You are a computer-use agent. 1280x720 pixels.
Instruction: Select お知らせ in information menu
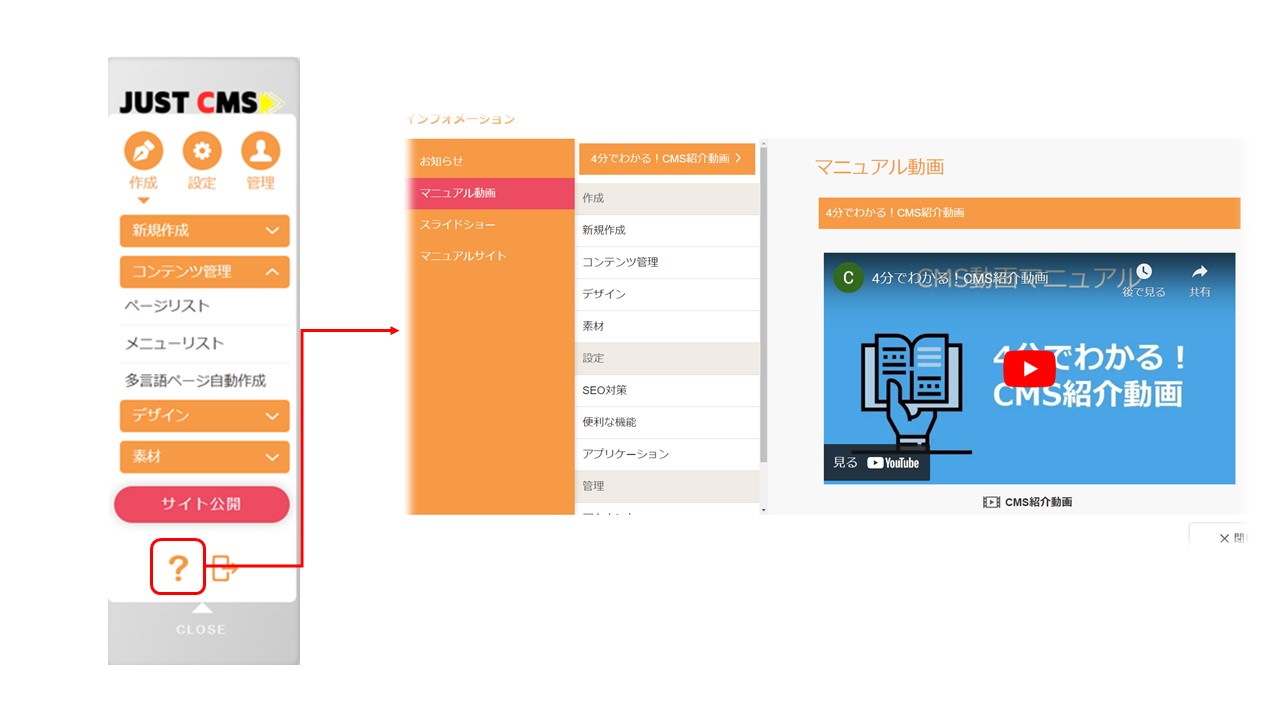click(490, 160)
